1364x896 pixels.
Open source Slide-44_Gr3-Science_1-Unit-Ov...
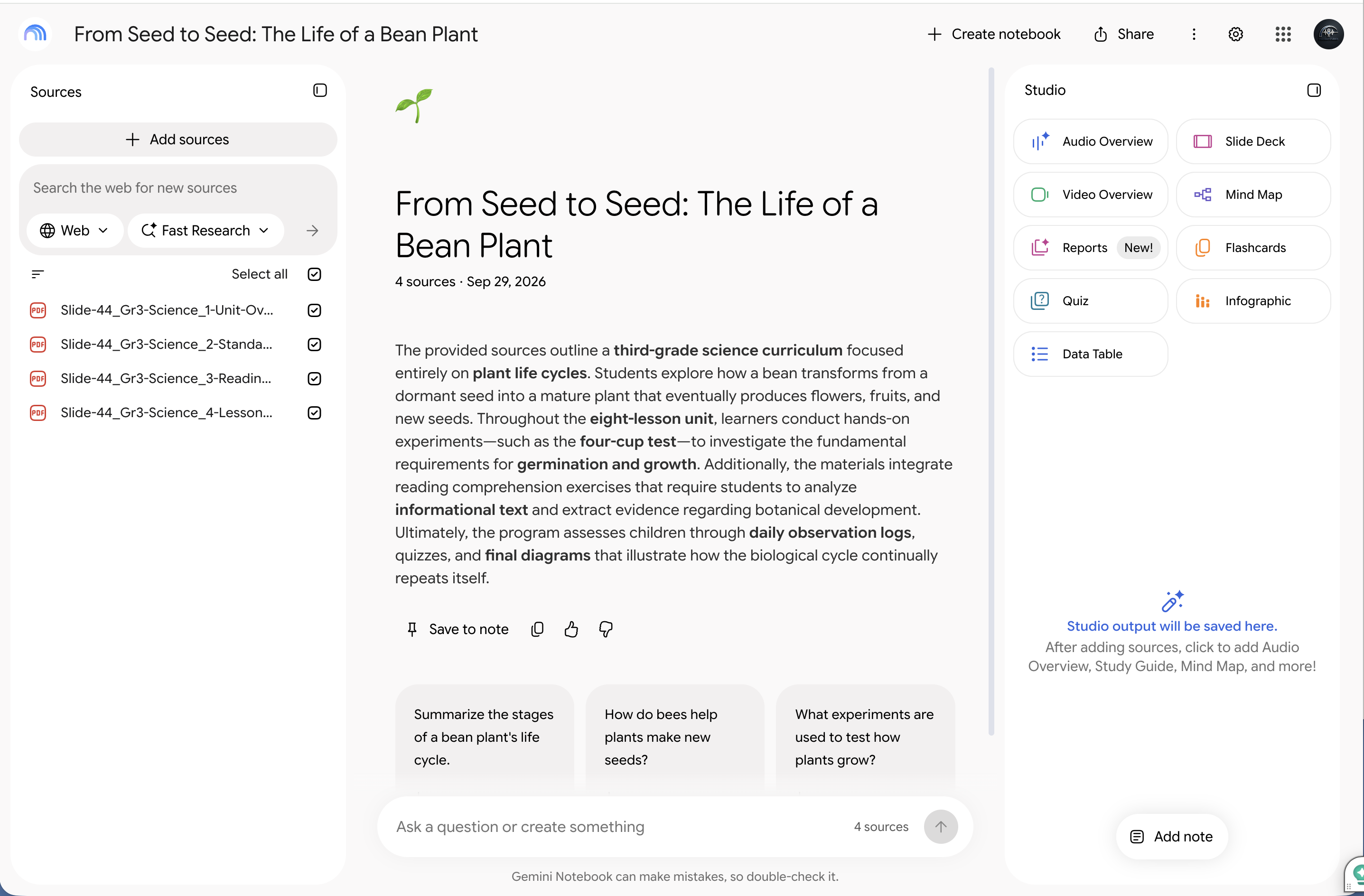[x=167, y=310]
